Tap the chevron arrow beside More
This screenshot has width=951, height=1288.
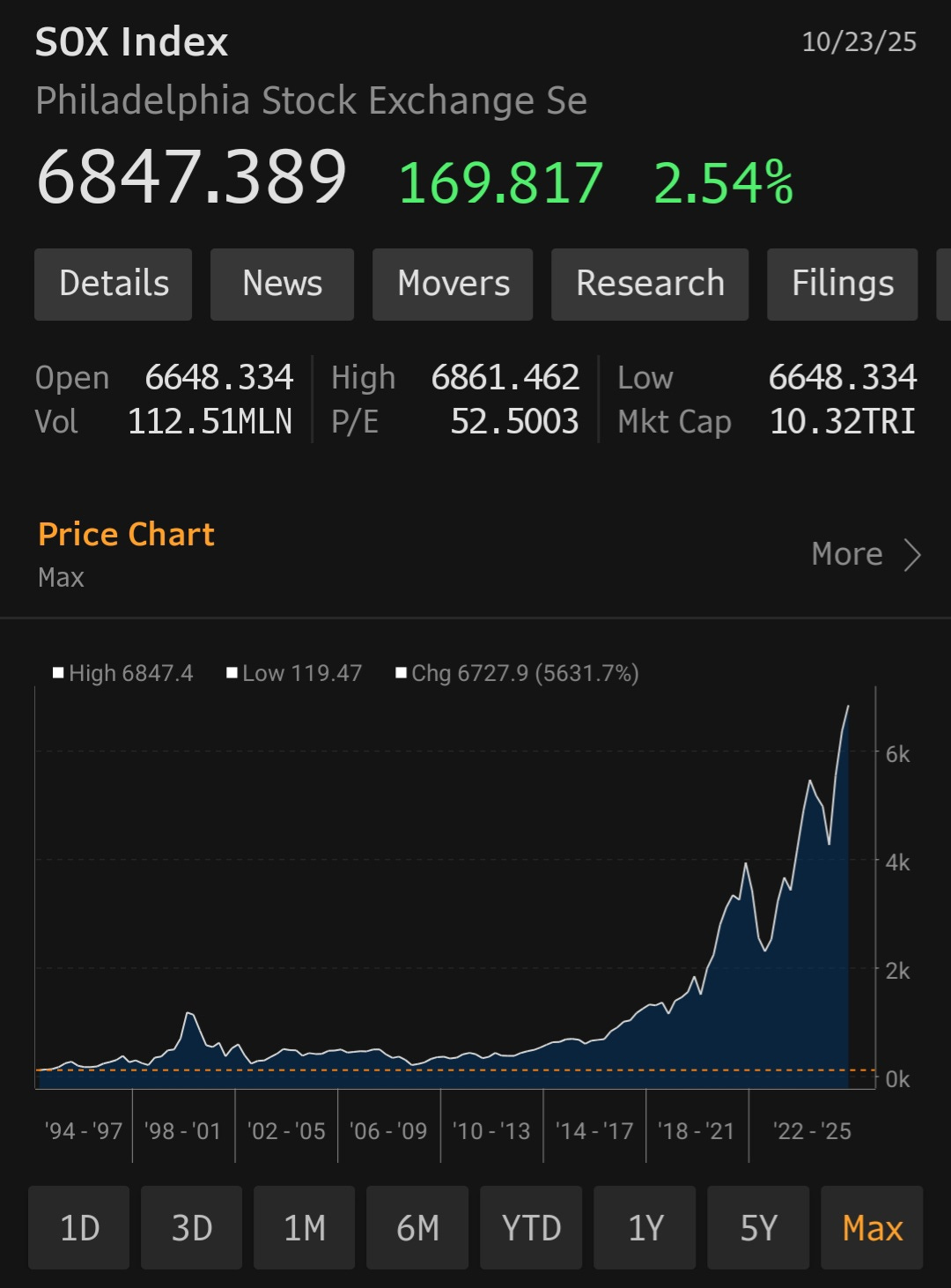click(x=912, y=555)
